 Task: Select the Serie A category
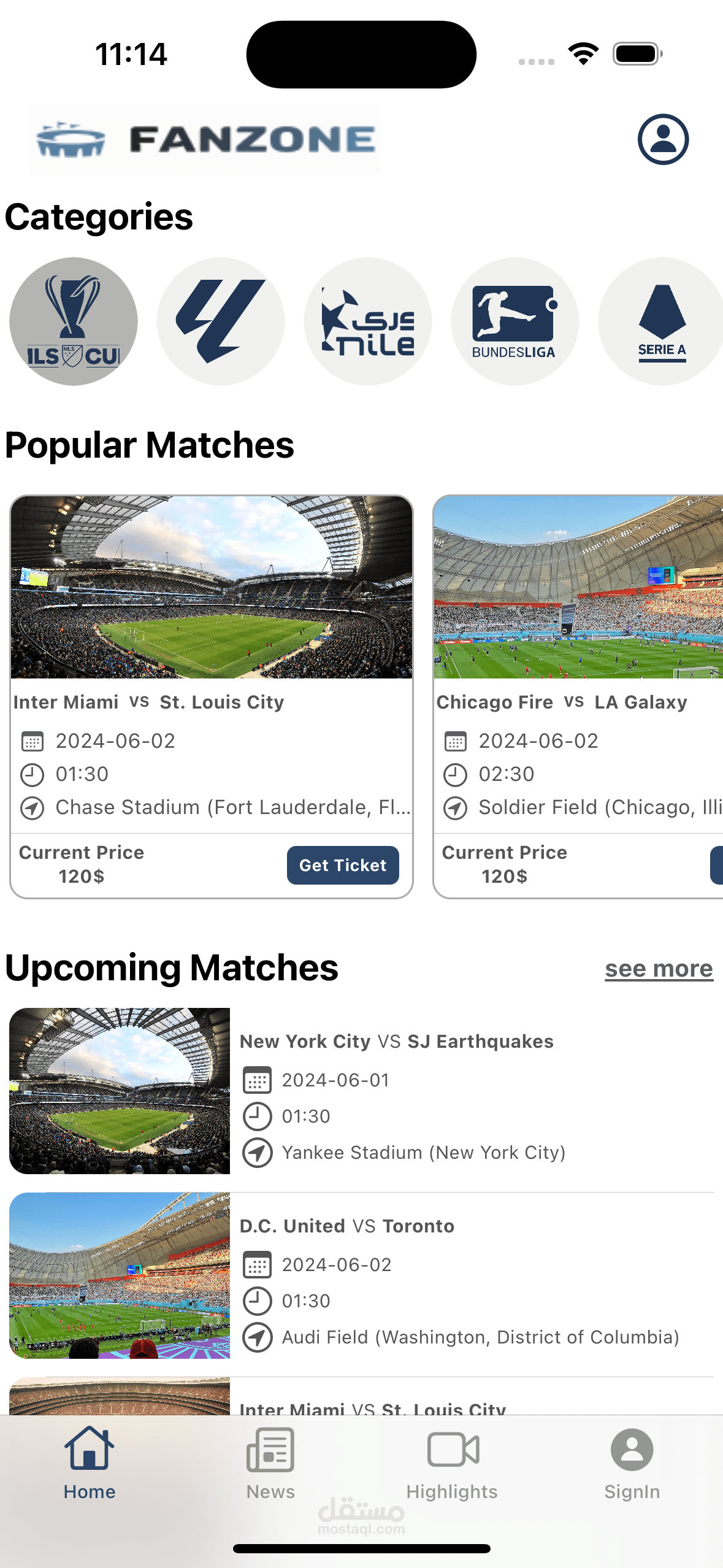pos(661,321)
